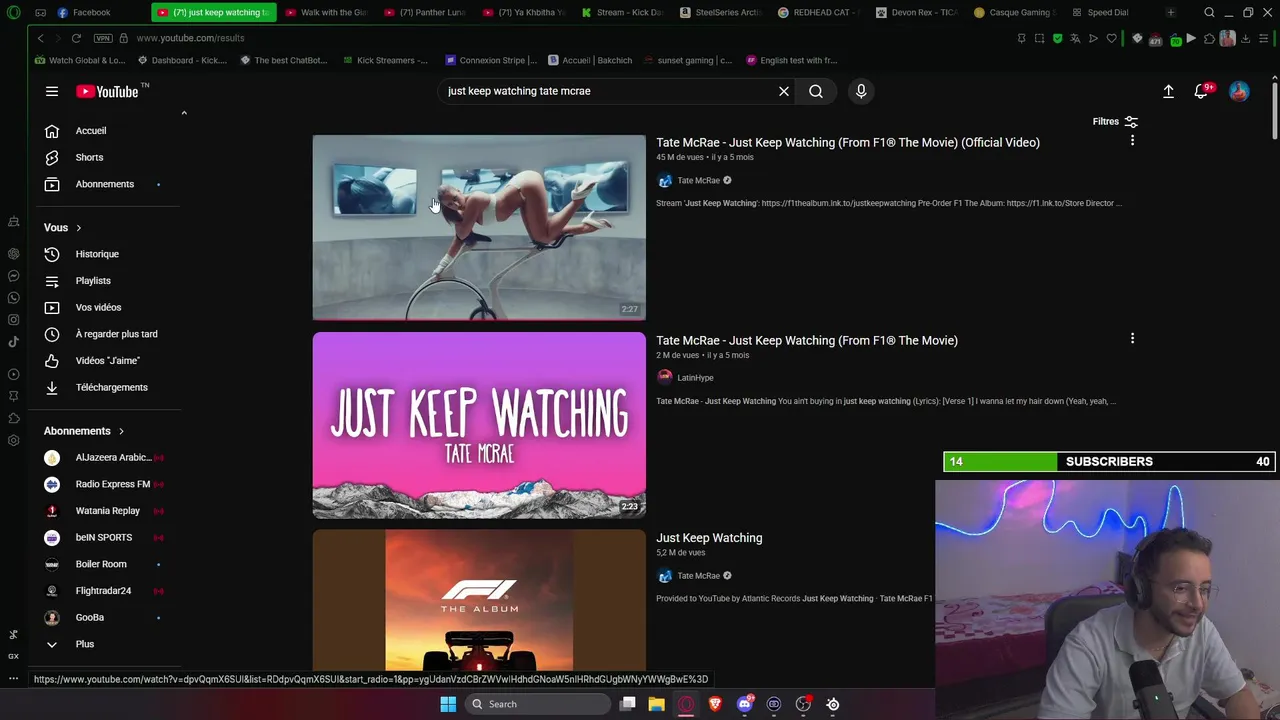Screen dimensions: 1280x720
Task: Open Flightradar24 subscription
Action: pos(105,591)
